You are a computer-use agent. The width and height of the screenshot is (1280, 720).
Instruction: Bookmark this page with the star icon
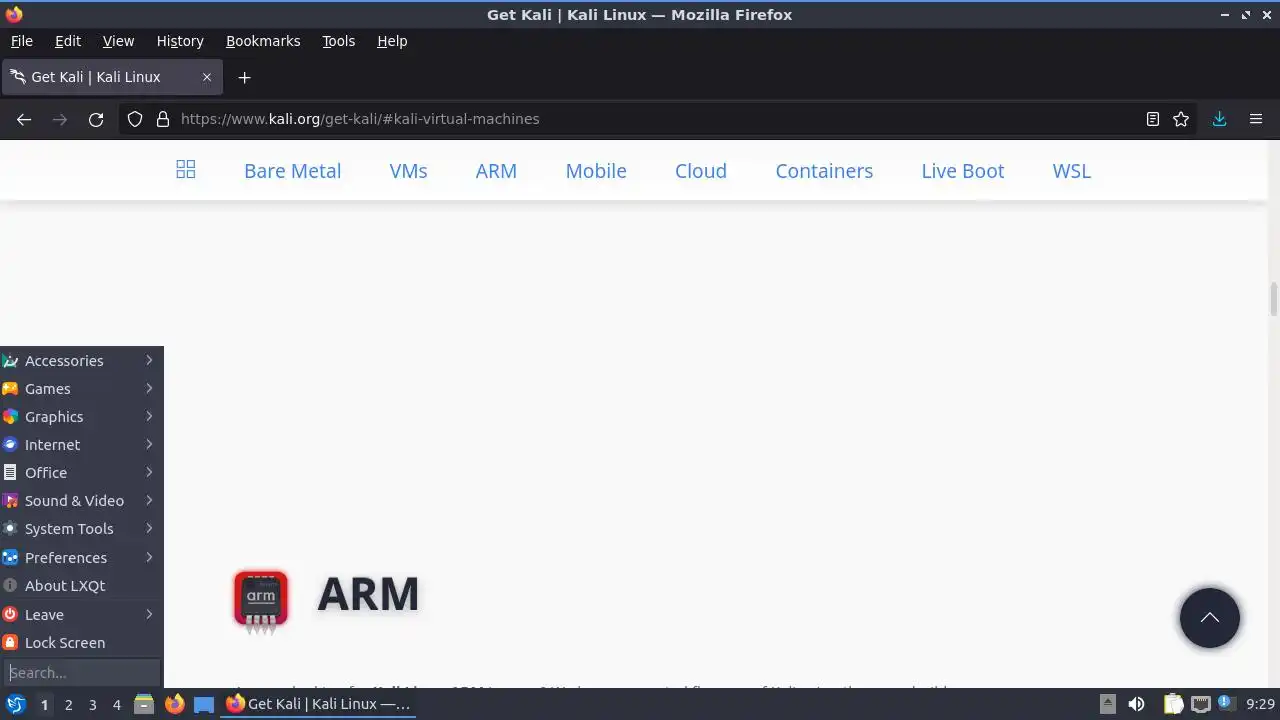click(x=1181, y=119)
